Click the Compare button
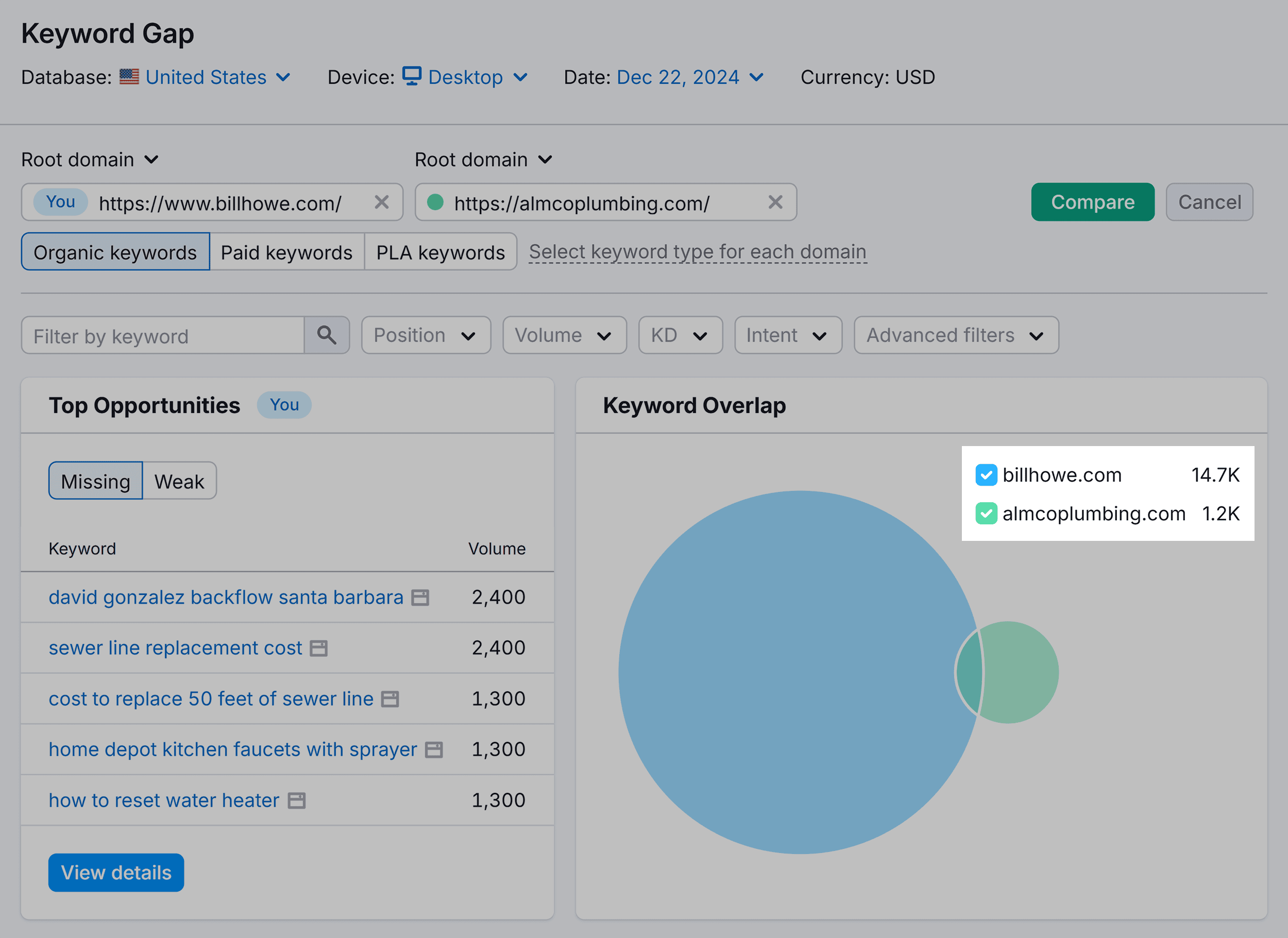This screenshot has width=1288, height=938. [x=1092, y=201]
